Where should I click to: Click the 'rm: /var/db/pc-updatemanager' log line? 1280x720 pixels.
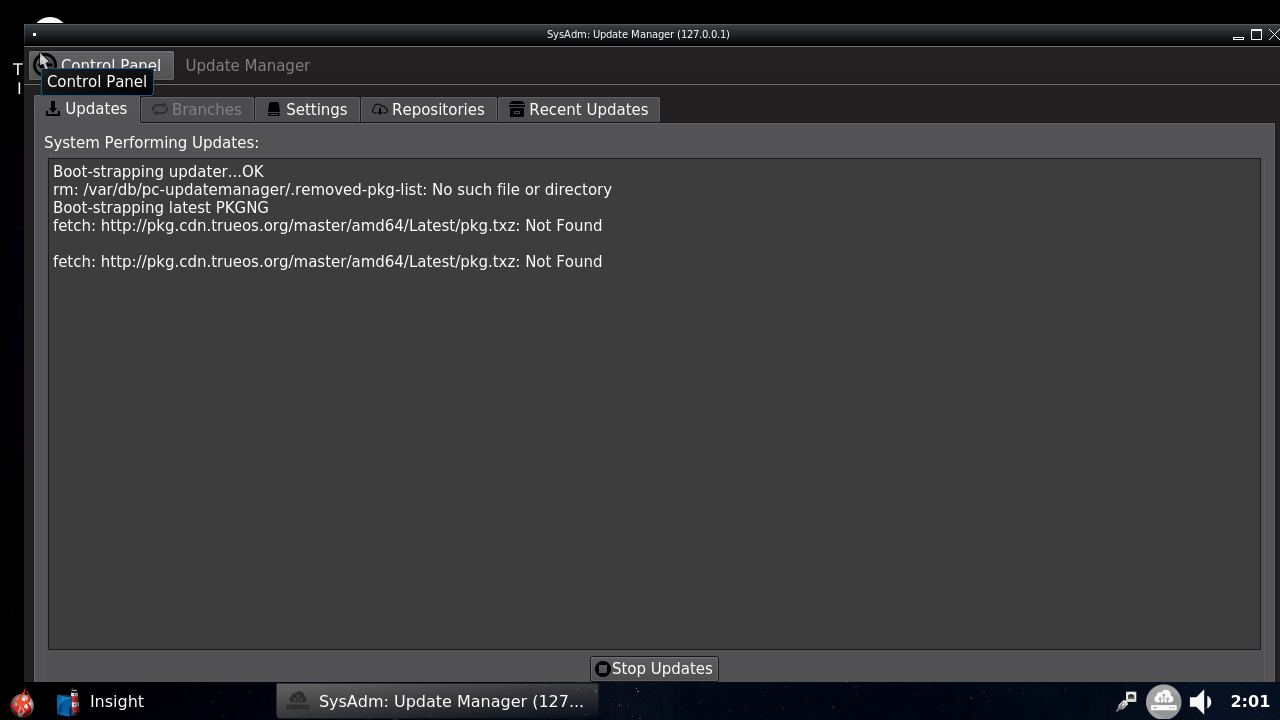tap(332, 190)
